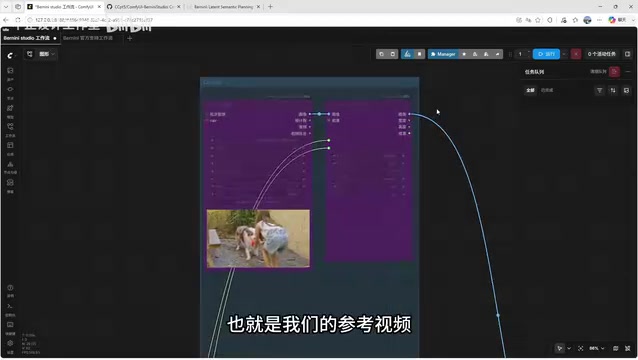This screenshot has width=638, height=360.
Task: Open the Model Library sidebar panel
Action: tap(10, 108)
